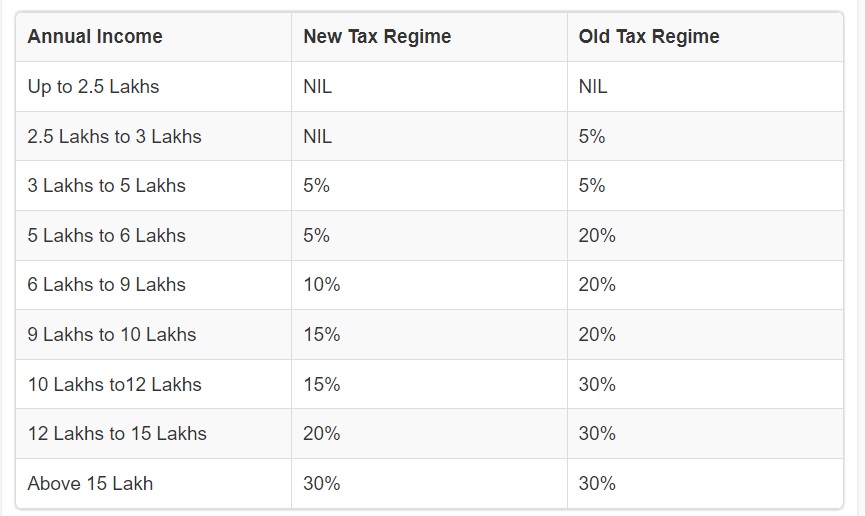Click new regime 15% for 9 to 10 Lakhs
This screenshot has height=516, width=865.
coord(322,335)
